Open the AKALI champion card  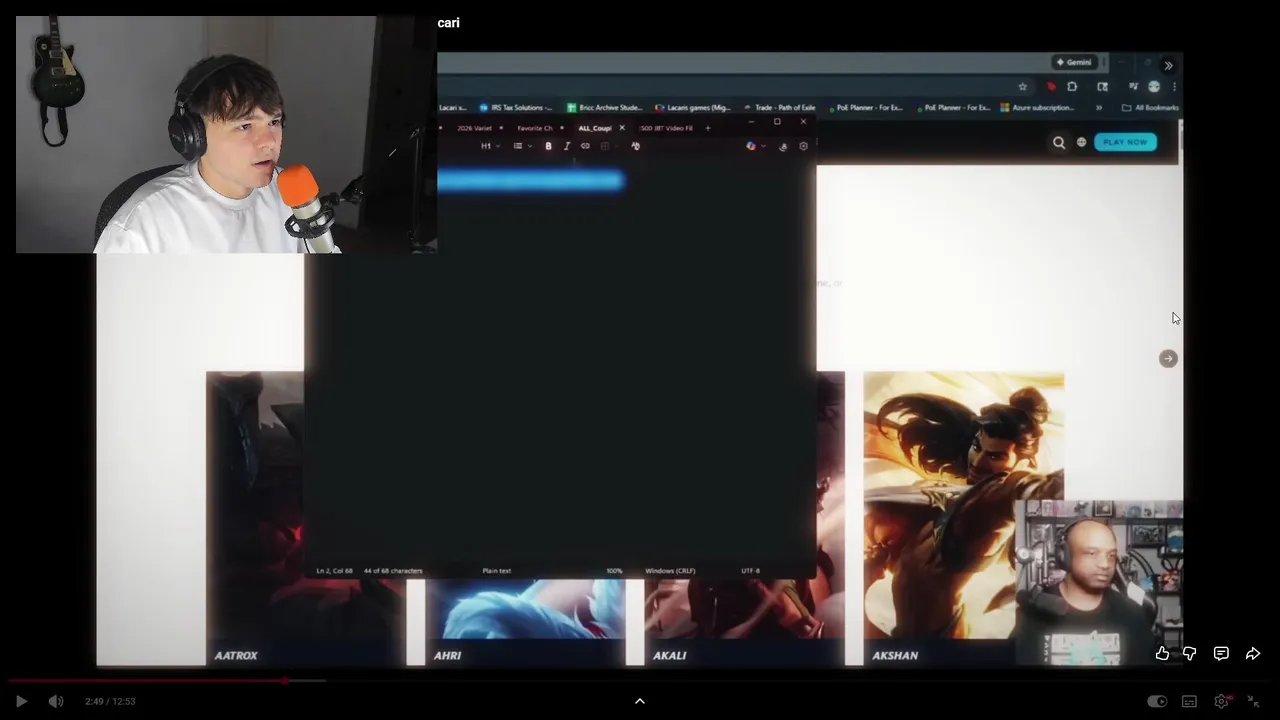pyautogui.click(x=744, y=622)
